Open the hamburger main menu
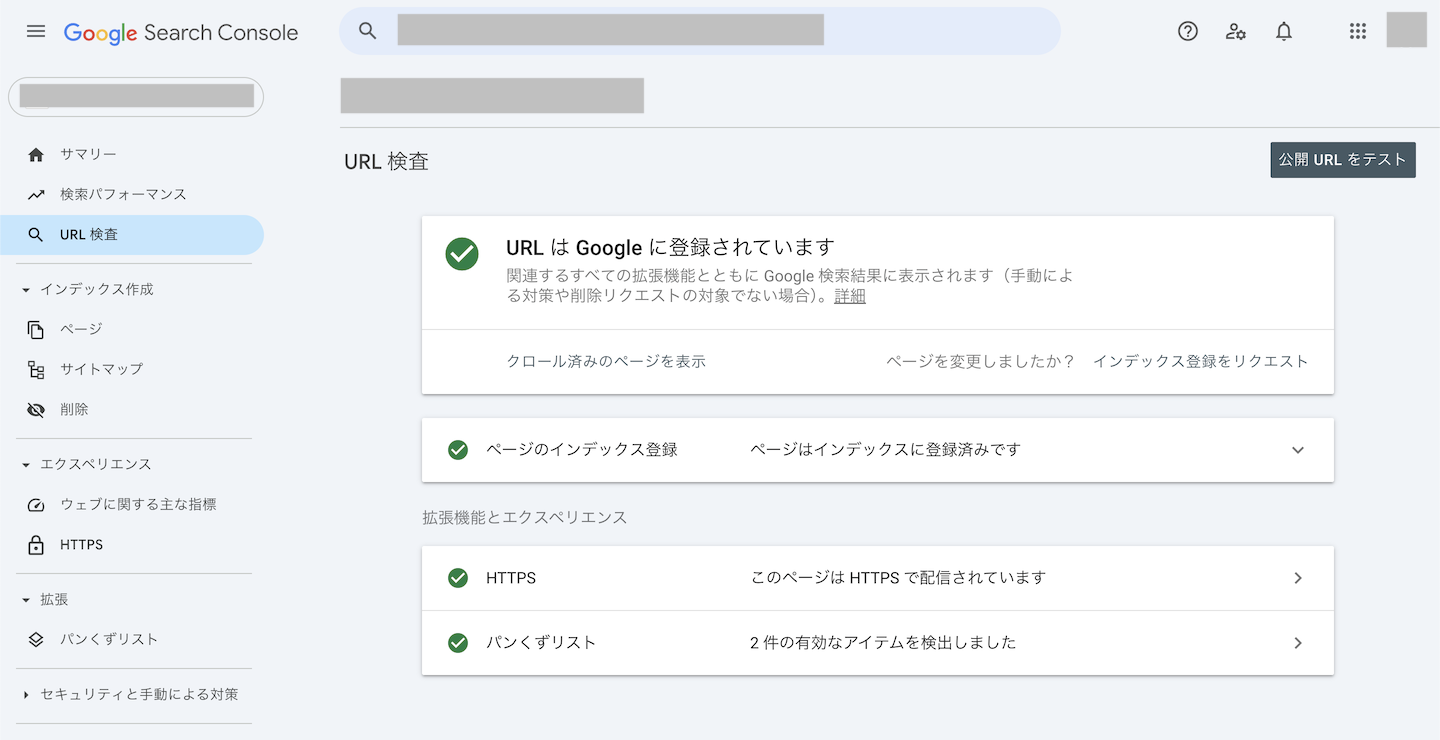1440x740 pixels. (x=36, y=31)
